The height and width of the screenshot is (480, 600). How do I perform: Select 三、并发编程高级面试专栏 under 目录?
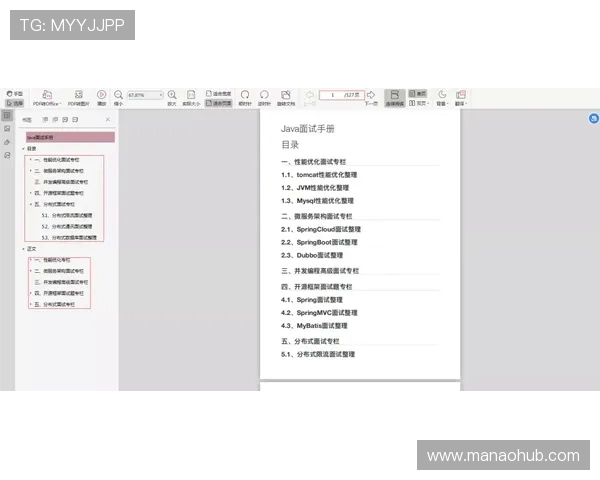pos(61,182)
